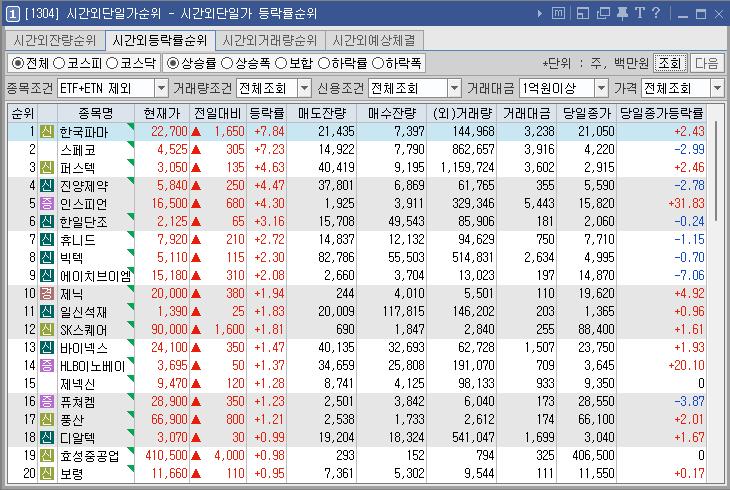Image resolution: width=730 pixels, height=490 pixels.
Task: Open help question mark icon
Action: 656,13
